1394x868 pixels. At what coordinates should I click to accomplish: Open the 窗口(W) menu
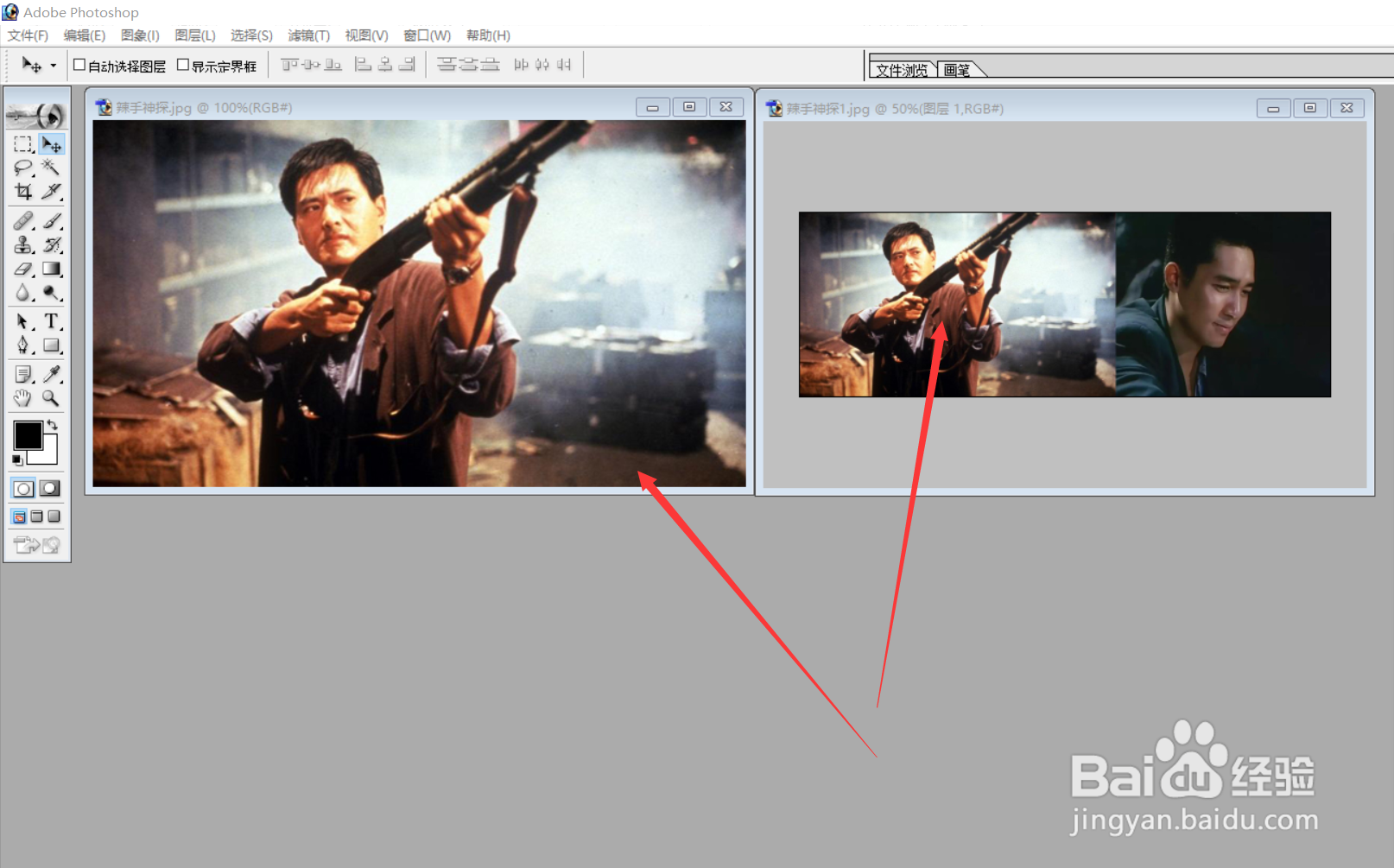[x=427, y=35]
